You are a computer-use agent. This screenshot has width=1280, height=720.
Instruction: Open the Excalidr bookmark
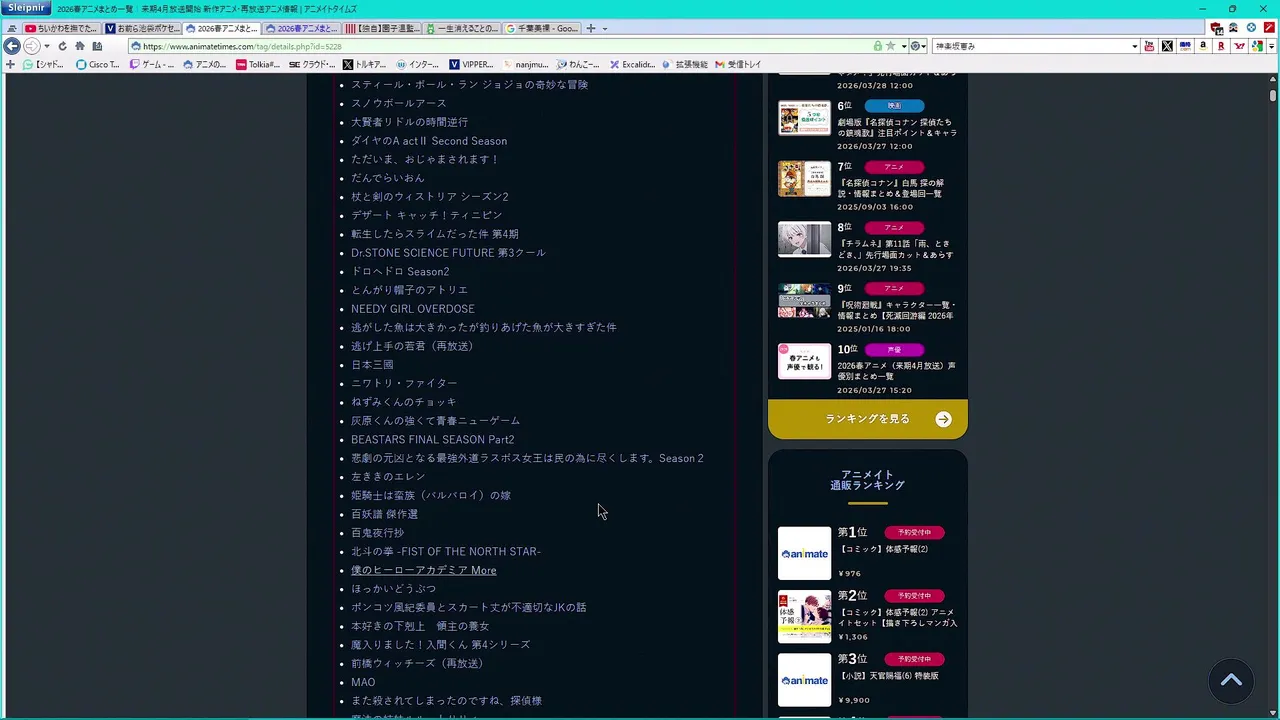click(x=632, y=64)
